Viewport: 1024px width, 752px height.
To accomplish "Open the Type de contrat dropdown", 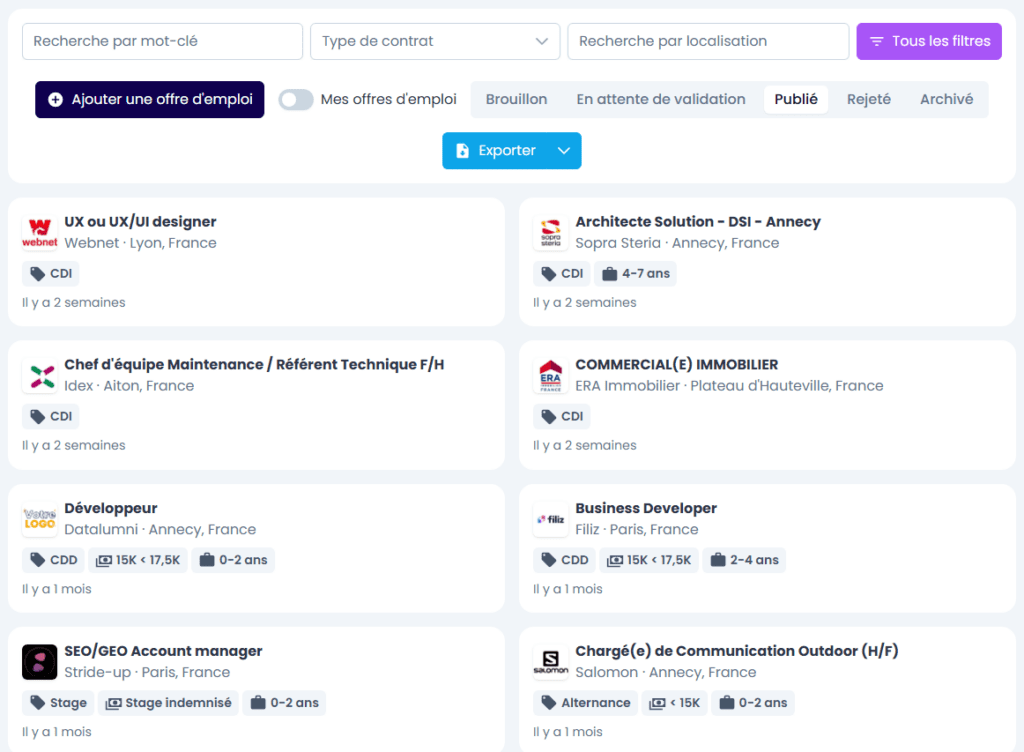I will (435, 41).
